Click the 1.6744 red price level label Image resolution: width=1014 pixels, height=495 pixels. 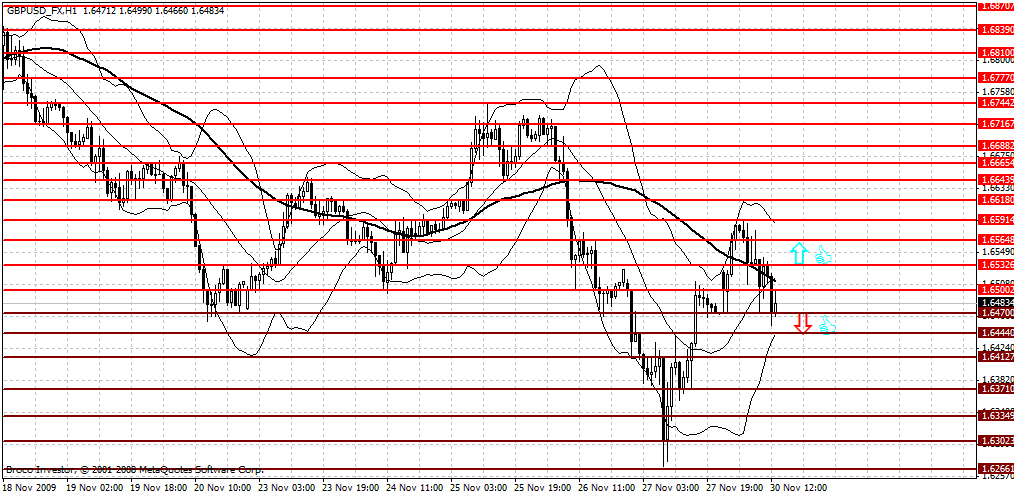click(997, 103)
